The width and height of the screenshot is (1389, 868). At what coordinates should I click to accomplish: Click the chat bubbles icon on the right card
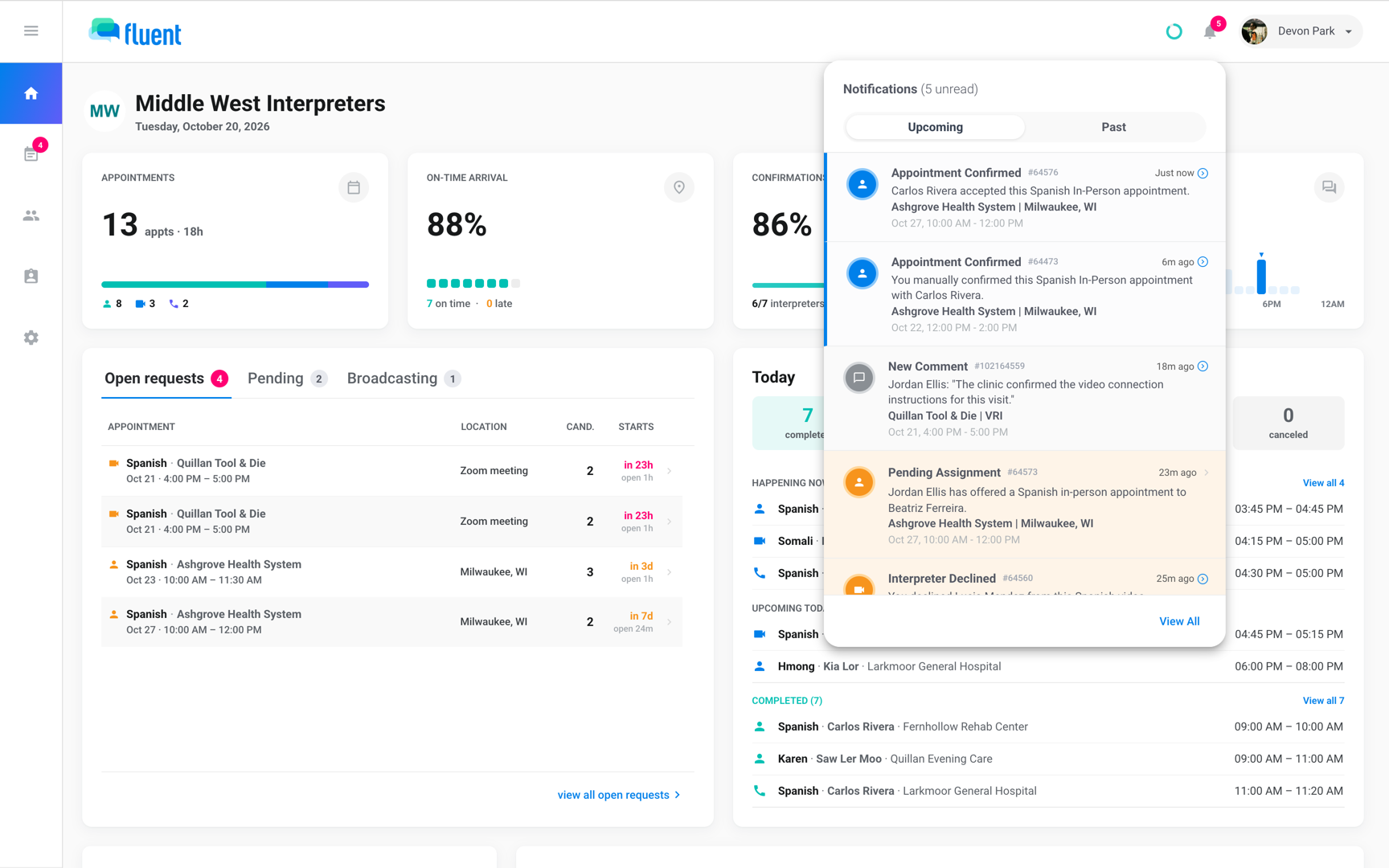click(x=1329, y=187)
